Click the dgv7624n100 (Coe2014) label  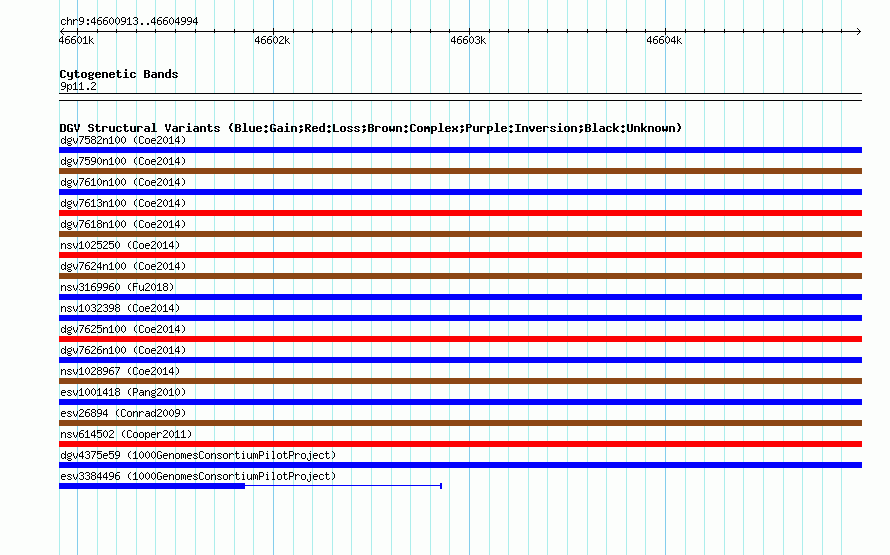(123, 266)
